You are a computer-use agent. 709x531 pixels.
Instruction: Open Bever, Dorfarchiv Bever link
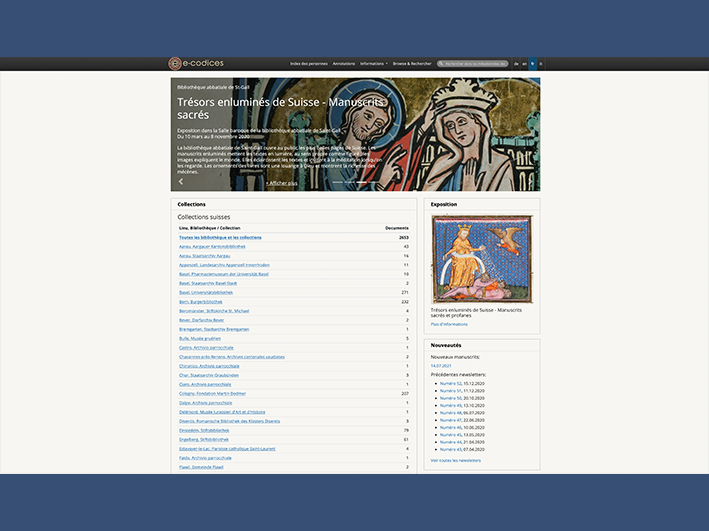(202, 320)
